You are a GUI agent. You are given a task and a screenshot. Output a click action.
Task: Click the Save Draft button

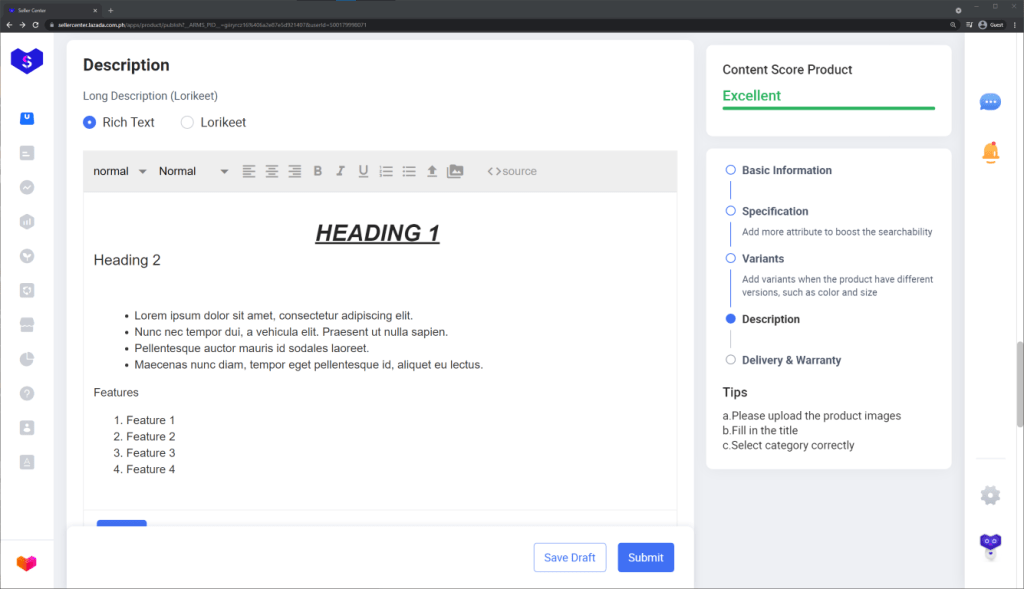(570, 557)
